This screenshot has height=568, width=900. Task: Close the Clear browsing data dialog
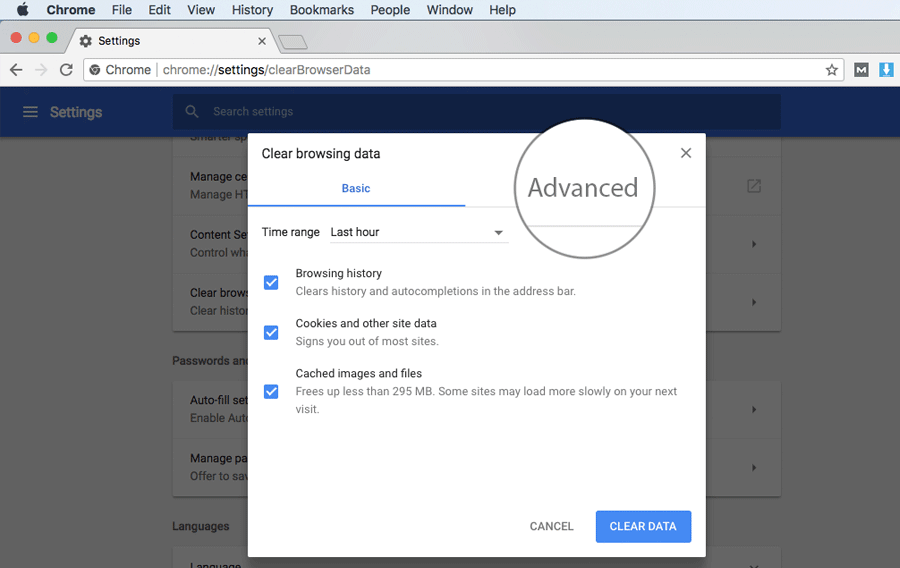point(685,153)
